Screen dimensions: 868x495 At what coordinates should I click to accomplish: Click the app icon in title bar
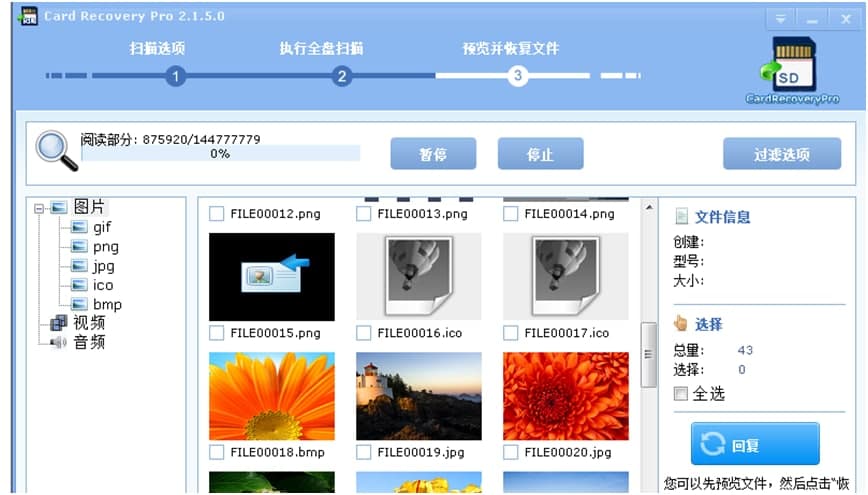coord(28,16)
